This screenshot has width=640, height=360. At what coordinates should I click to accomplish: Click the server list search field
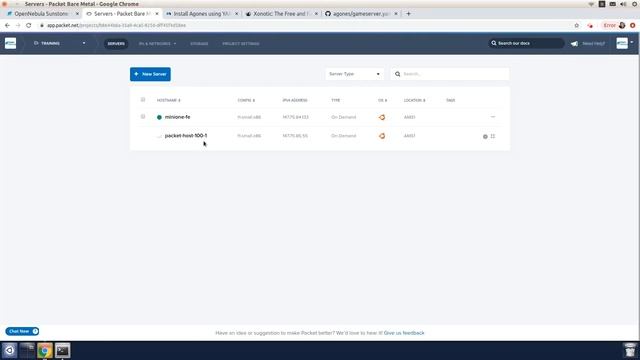tap(450, 74)
